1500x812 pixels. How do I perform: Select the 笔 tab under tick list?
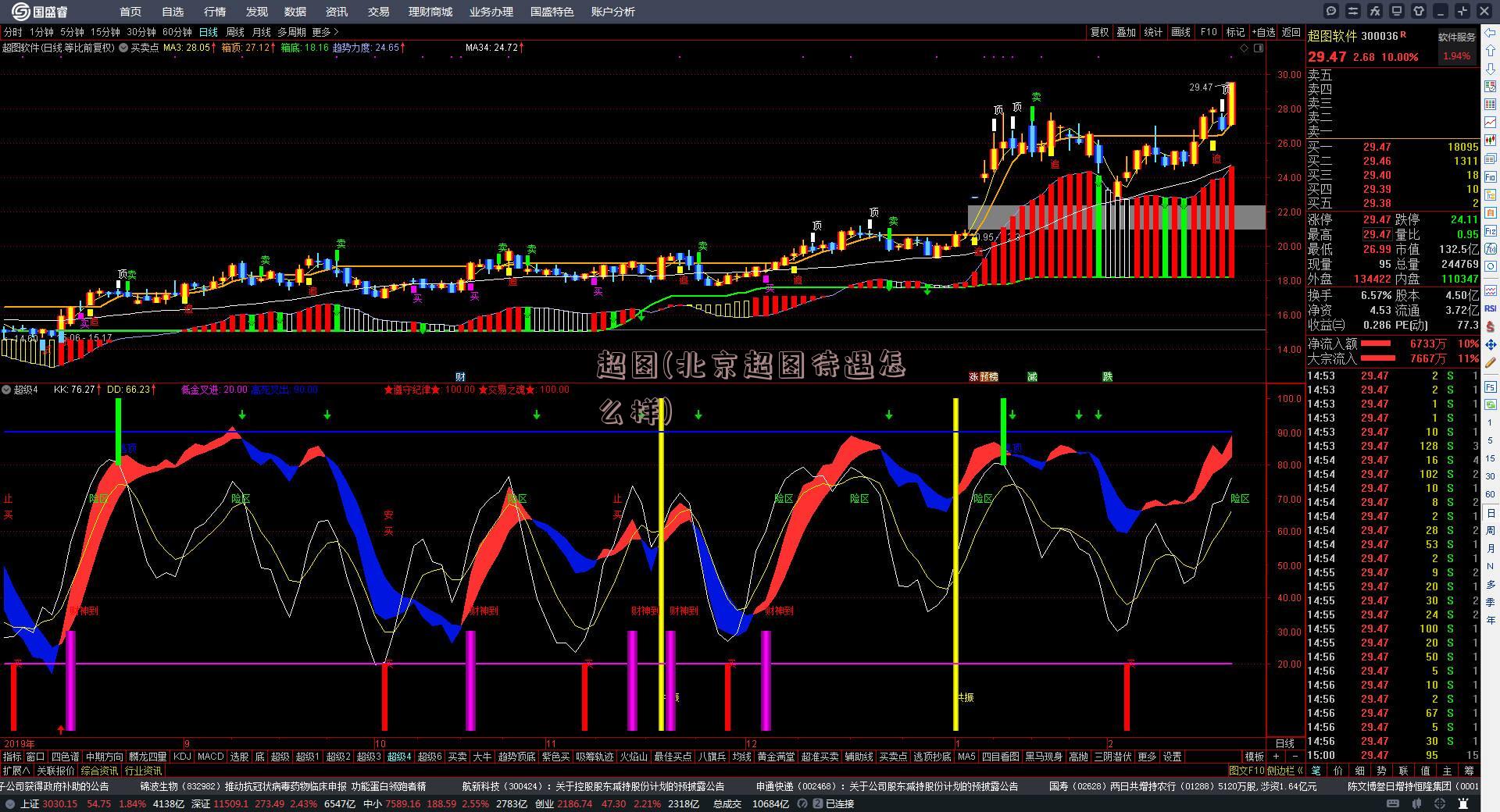[x=1316, y=771]
